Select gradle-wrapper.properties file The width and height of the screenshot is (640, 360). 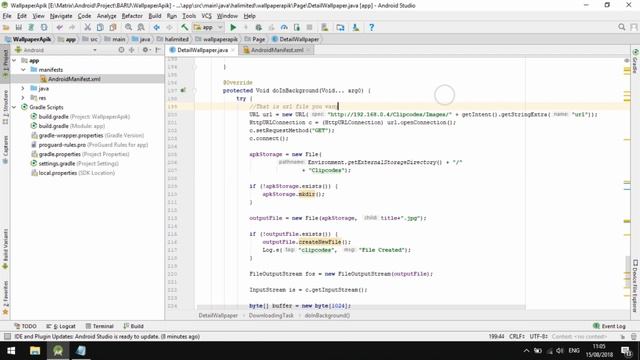click(88, 136)
